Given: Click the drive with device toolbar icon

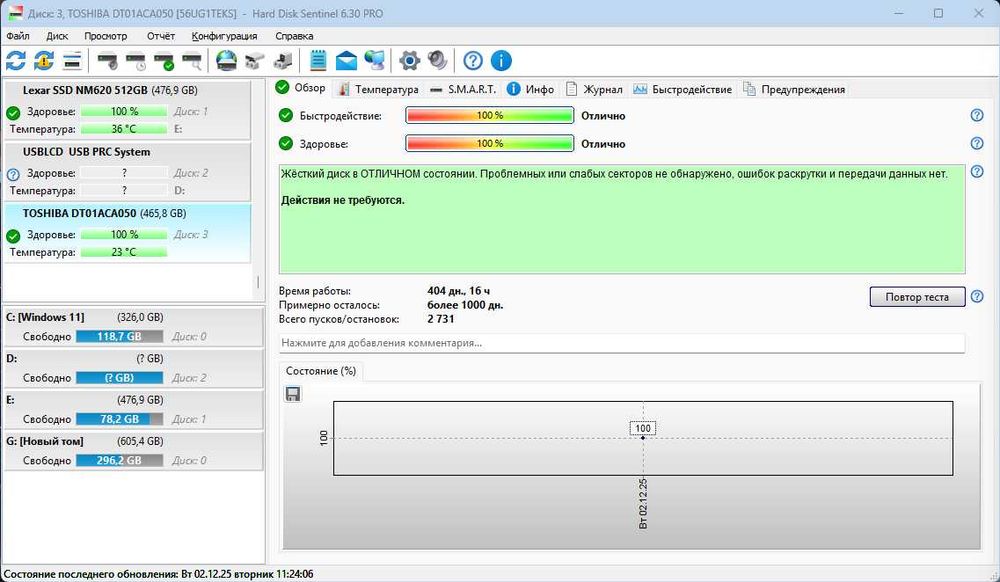Looking at the screenshot, I should pos(283,61).
